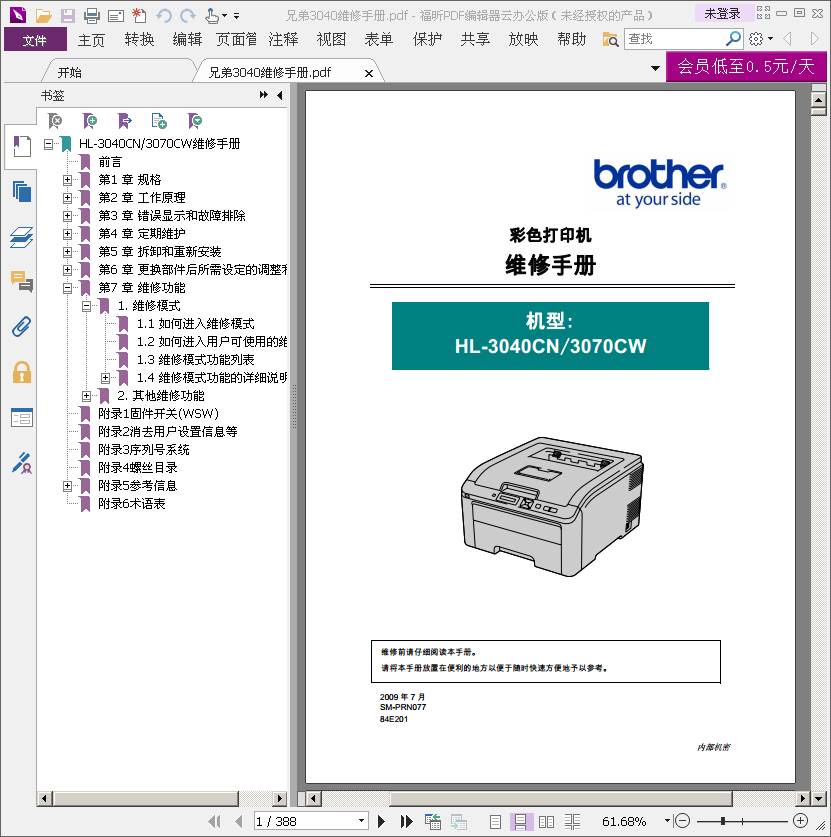Image resolution: width=831 pixels, height=837 pixels.
Task: Open a file with the folder icon
Action: pos(43,15)
